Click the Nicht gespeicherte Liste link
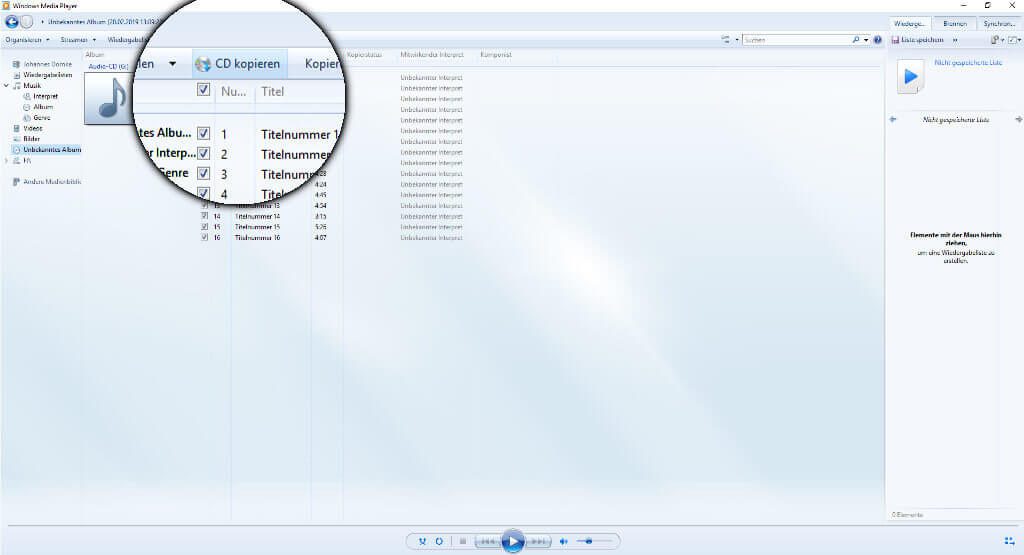 [968, 63]
